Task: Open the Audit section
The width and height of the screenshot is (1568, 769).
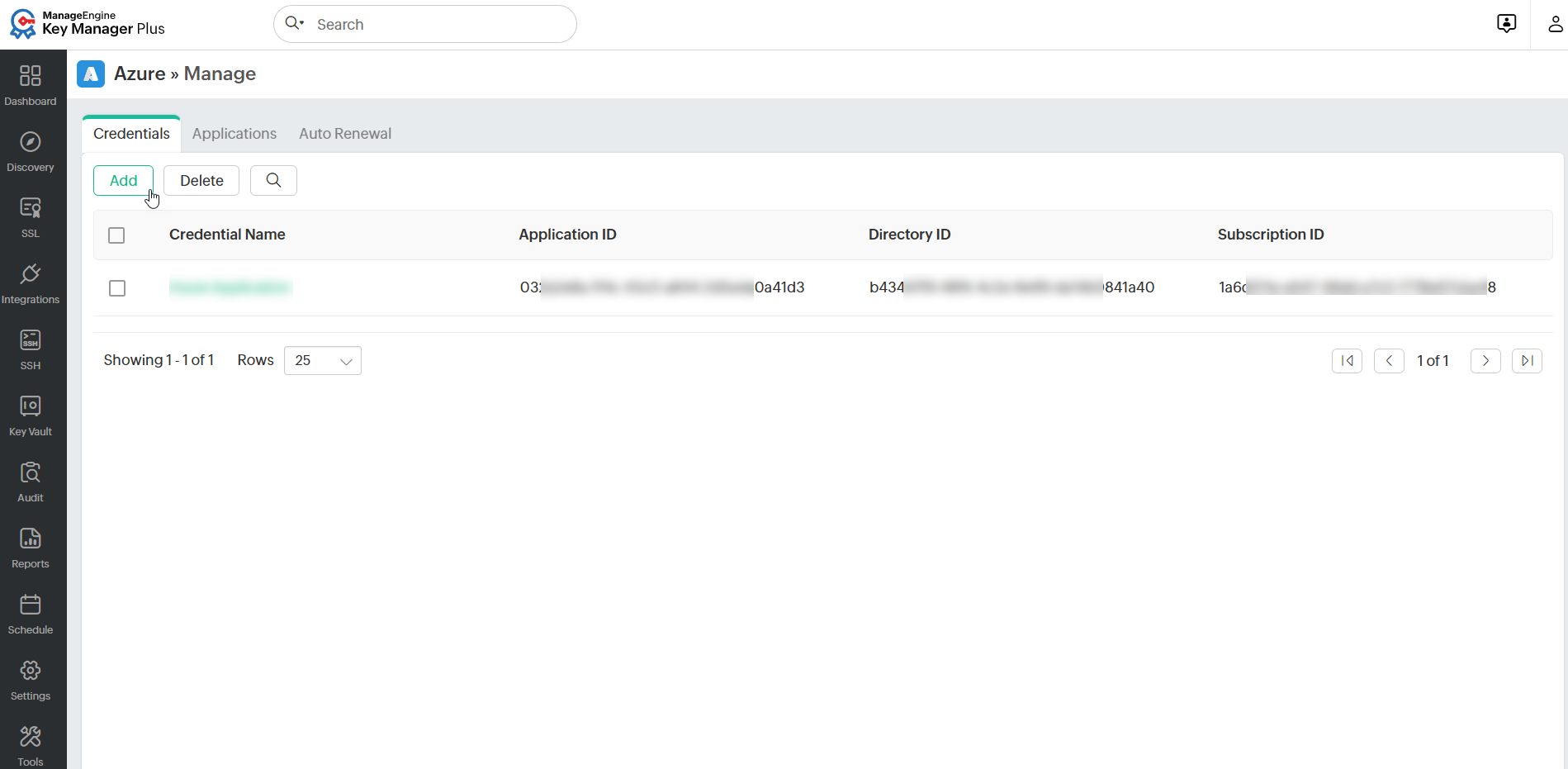Action: pos(31,482)
